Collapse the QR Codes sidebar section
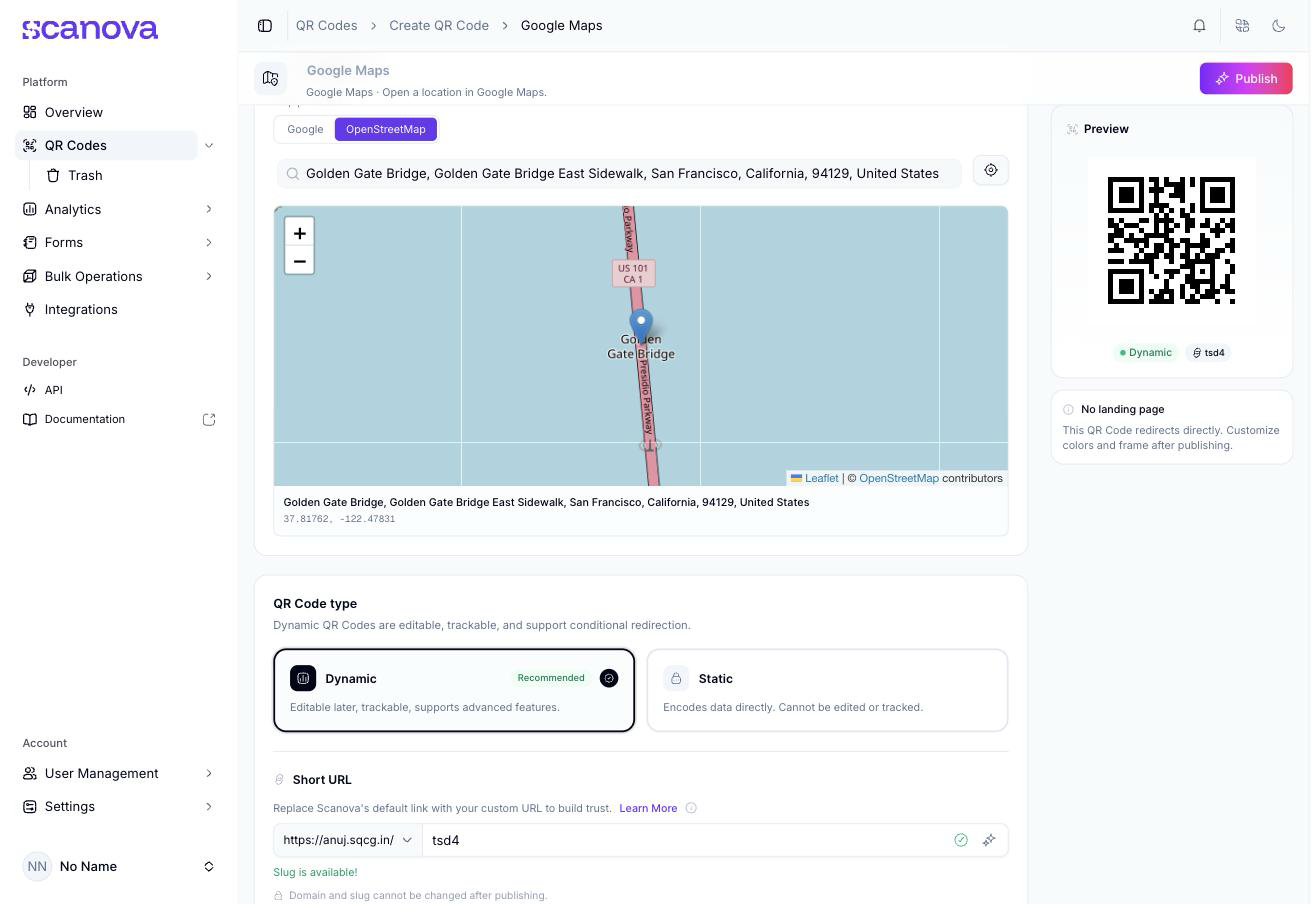This screenshot has width=1316, height=904. pyautogui.click(x=209, y=146)
